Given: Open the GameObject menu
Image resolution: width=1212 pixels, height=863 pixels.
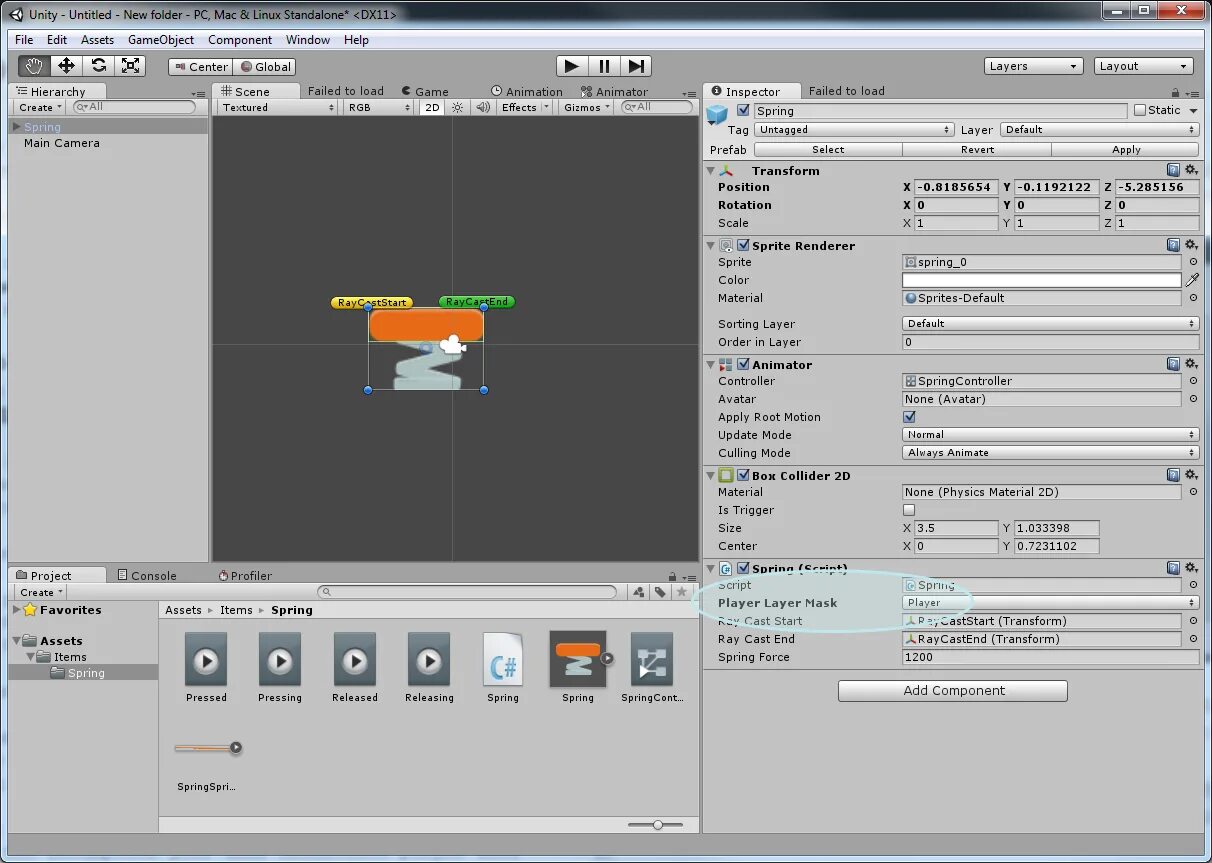Looking at the screenshot, I should (x=161, y=40).
